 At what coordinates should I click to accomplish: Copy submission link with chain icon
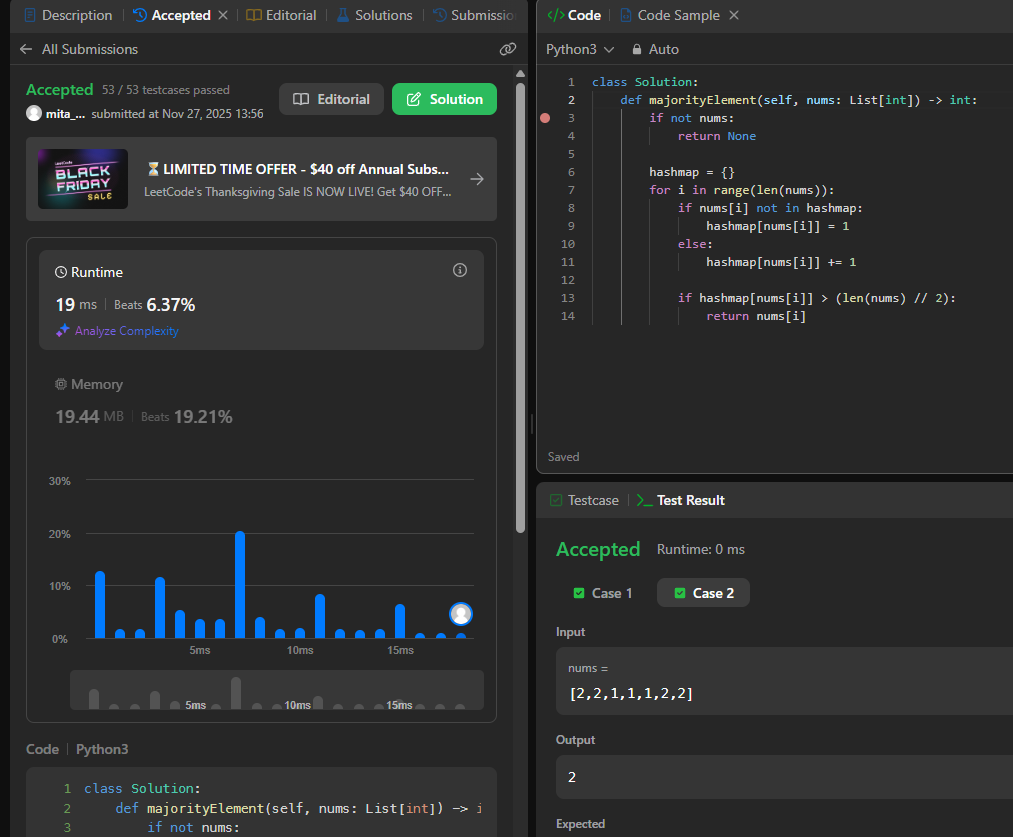pyautogui.click(x=508, y=49)
